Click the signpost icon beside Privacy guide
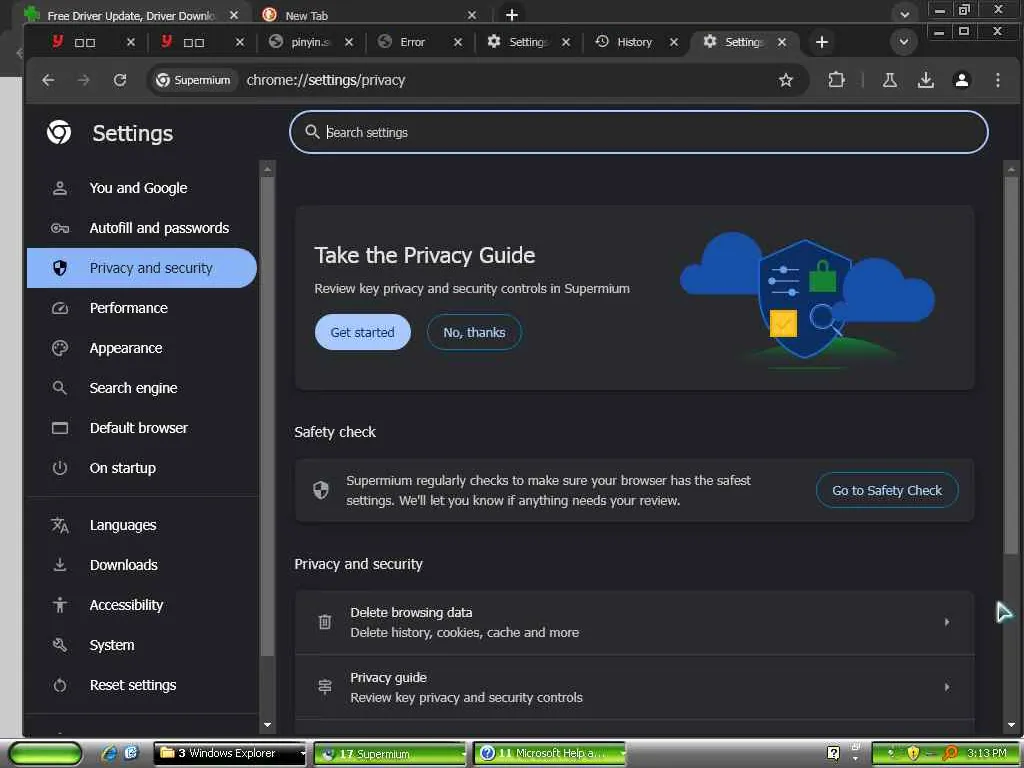1024x768 pixels. (x=325, y=687)
